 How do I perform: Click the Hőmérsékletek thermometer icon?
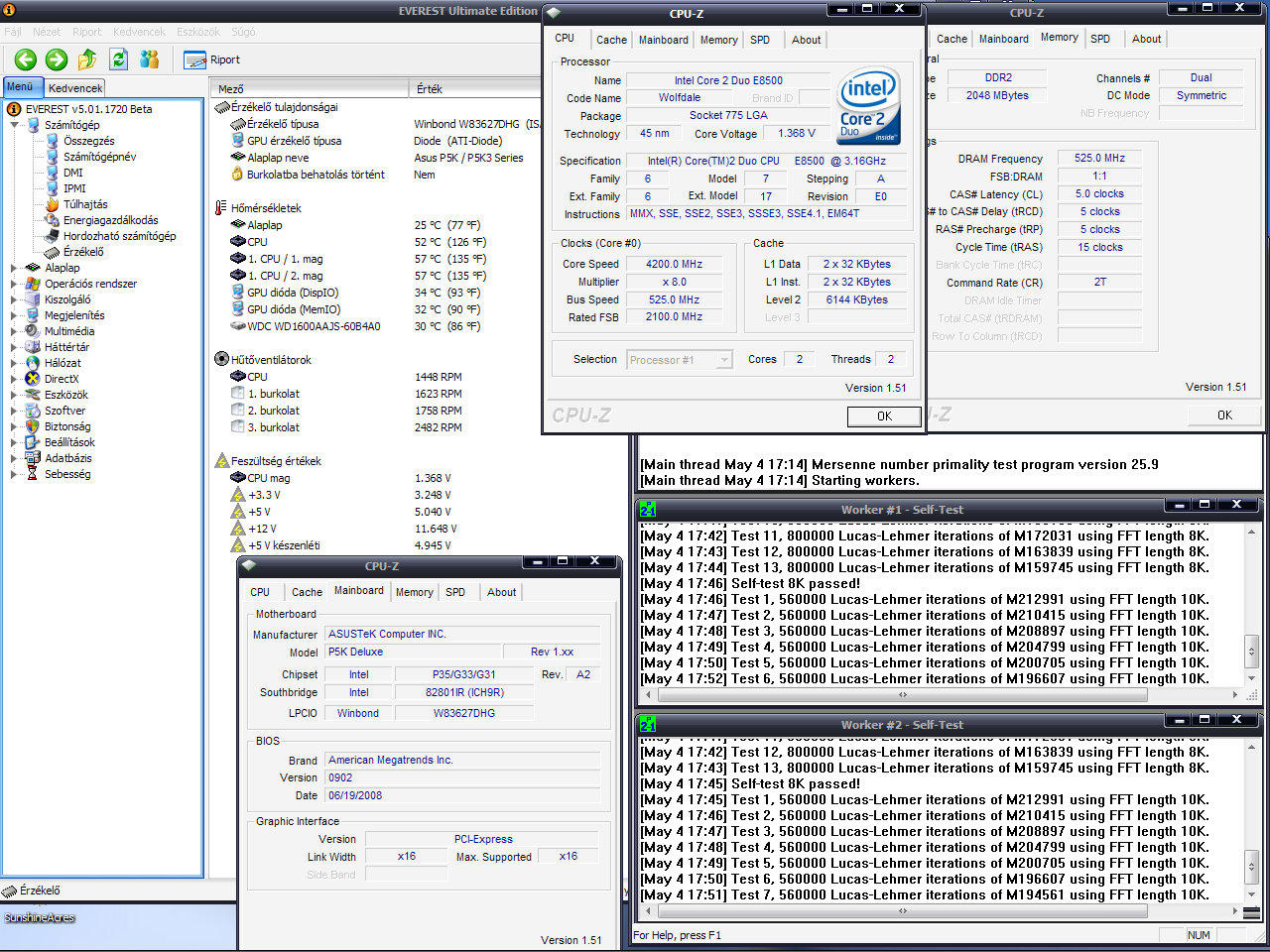point(221,208)
